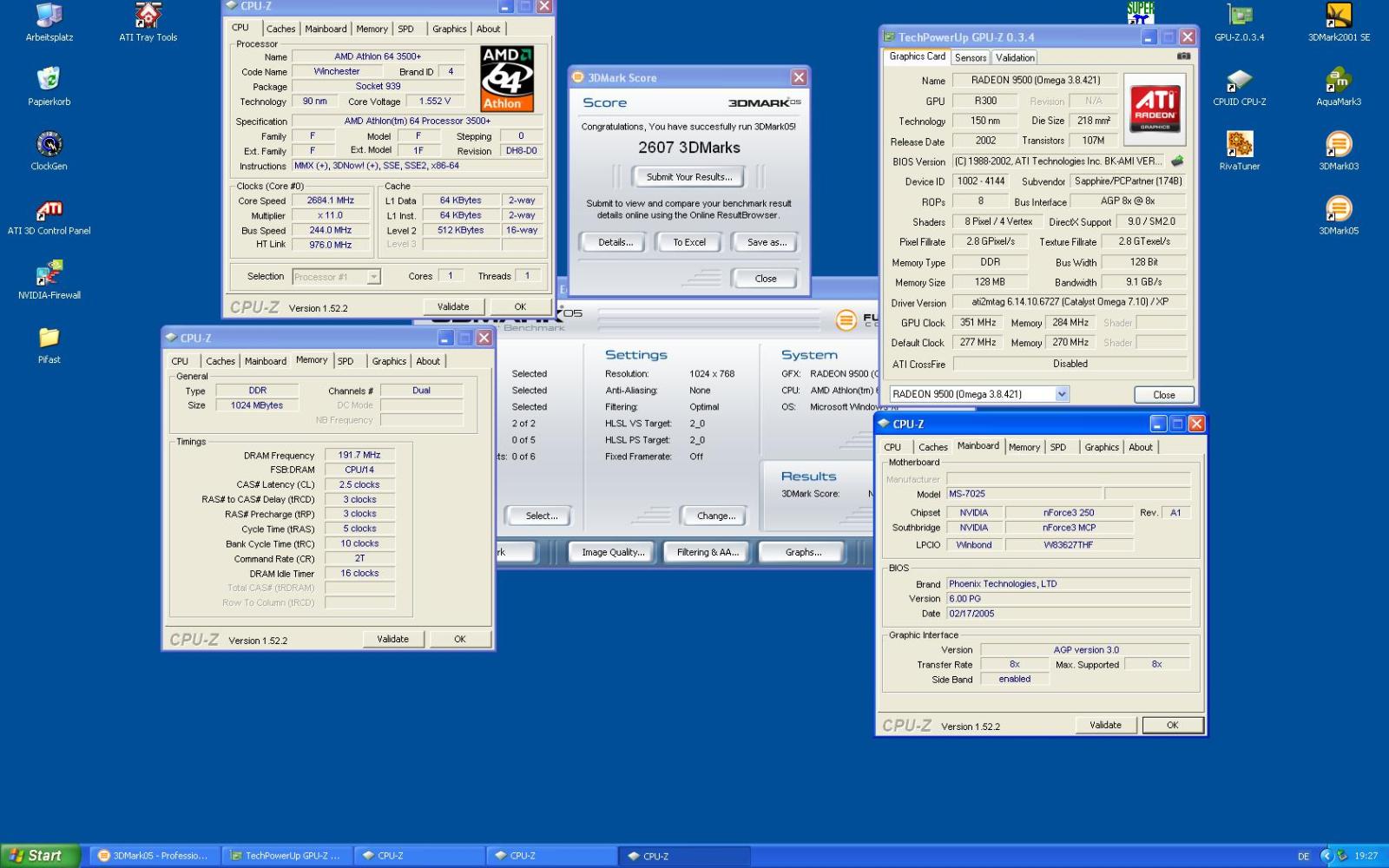1389x868 pixels.
Task: Click the AMD Athlon 64 logo in CPU-Z
Action: pos(507,79)
